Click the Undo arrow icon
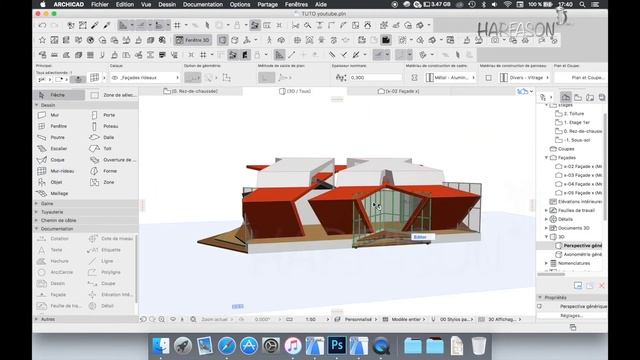This screenshot has width=640, height=360. 42,25
